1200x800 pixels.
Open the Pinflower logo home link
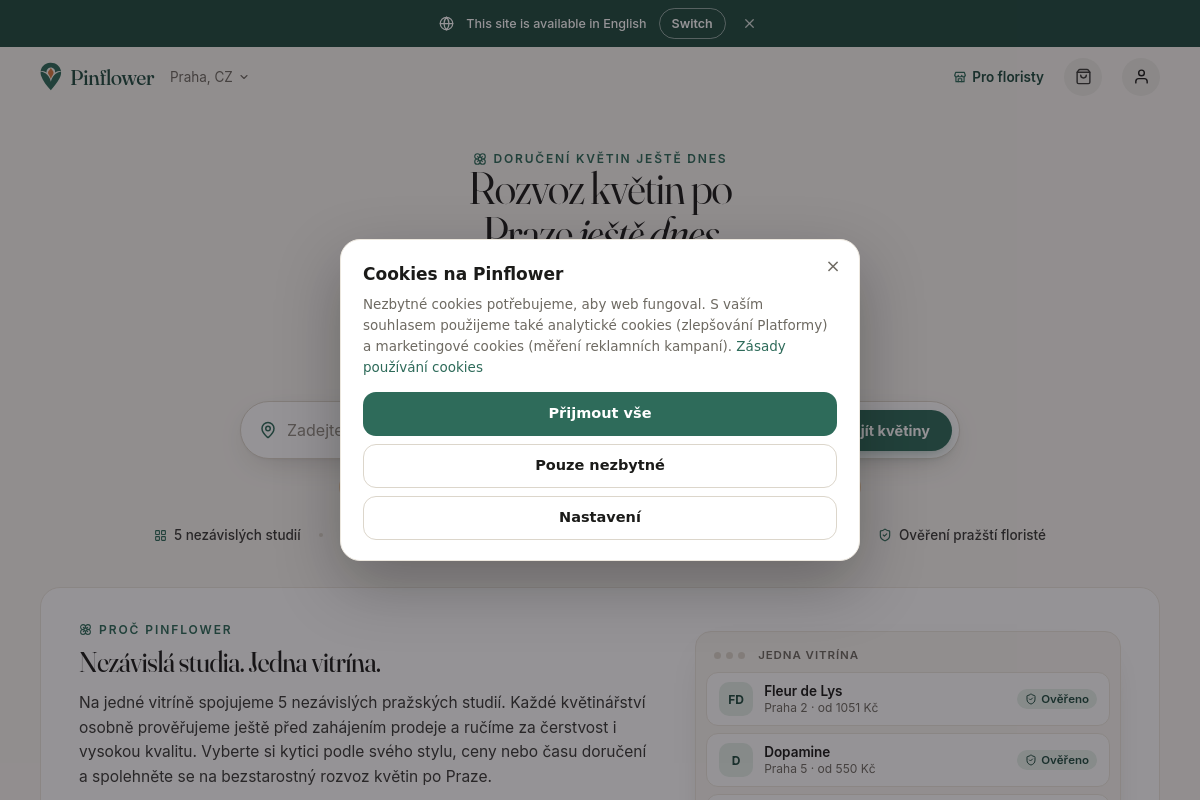click(97, 77)
